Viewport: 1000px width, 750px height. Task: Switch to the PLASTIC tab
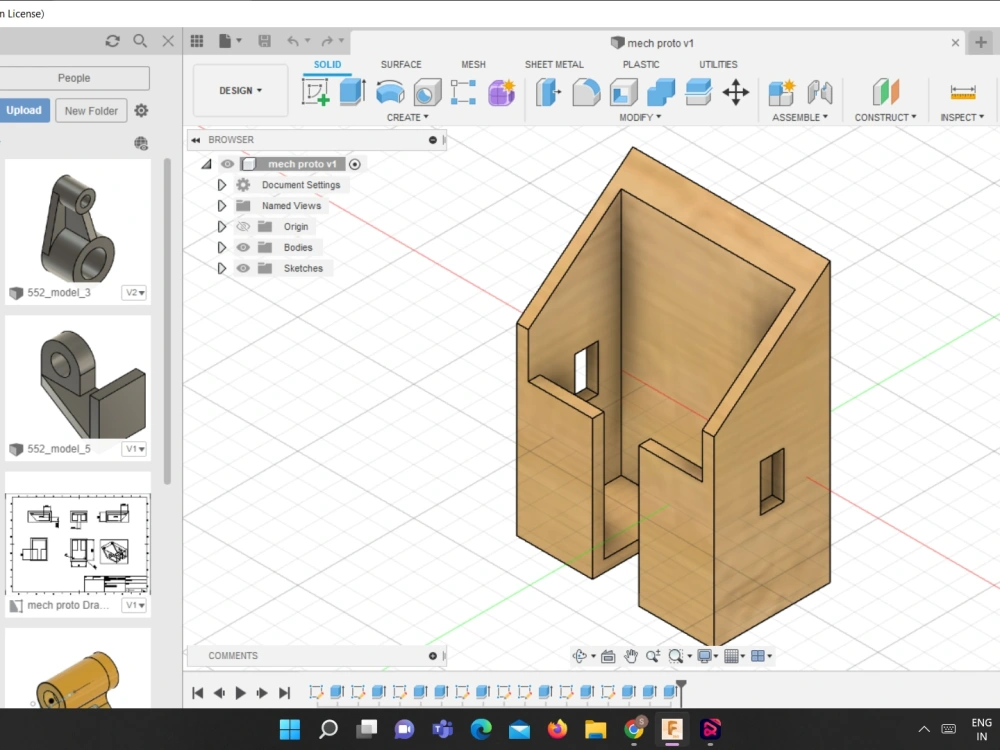(x=641, y=64)
